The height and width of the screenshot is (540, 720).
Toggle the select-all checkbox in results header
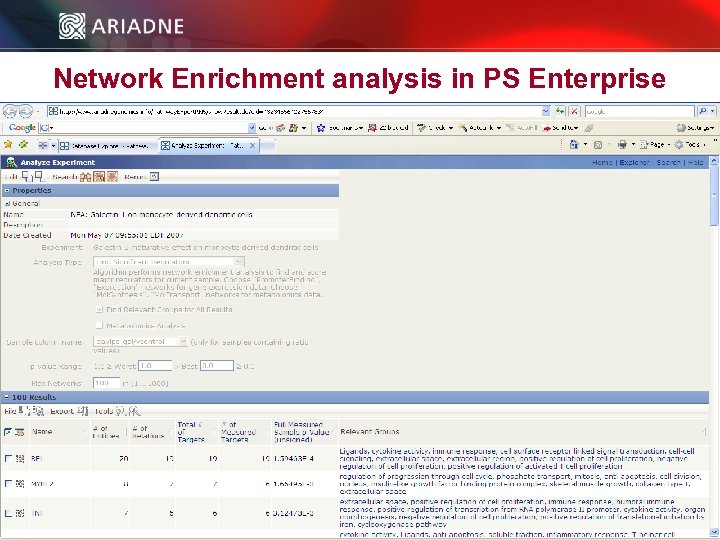pyautogui.click(x=8, y=432)
